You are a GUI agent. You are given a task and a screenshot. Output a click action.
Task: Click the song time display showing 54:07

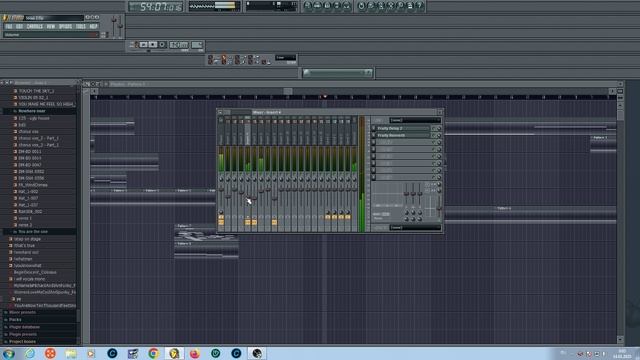tap(155, 7)
